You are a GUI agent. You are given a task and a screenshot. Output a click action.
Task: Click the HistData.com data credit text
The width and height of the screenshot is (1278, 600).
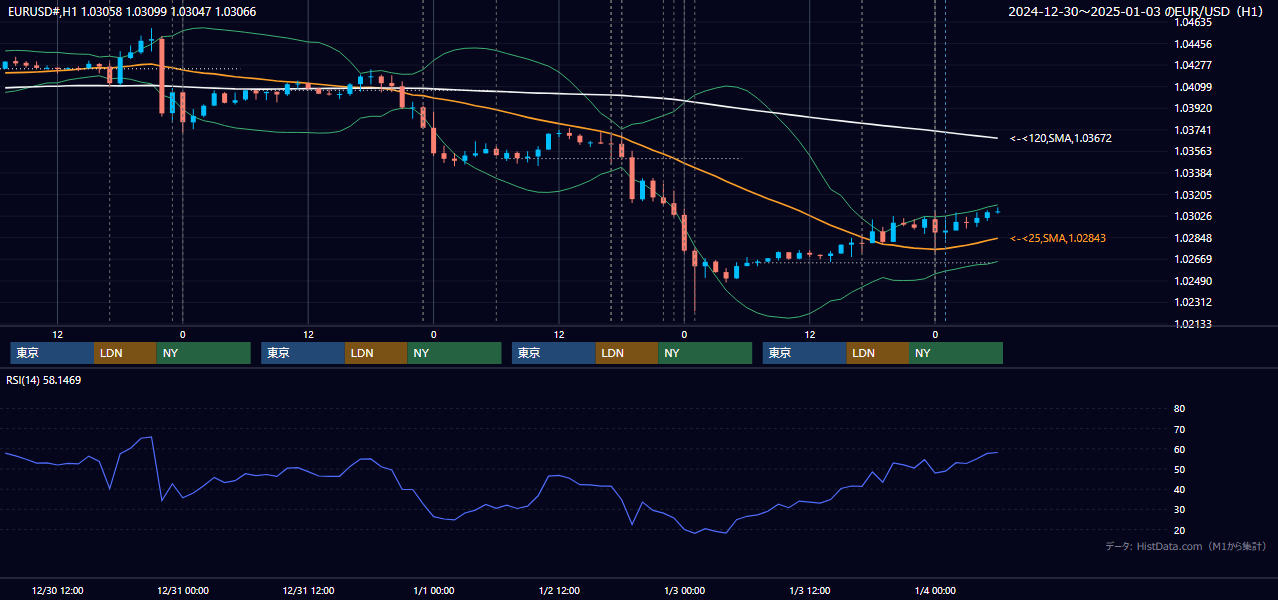coord(1186,546)
